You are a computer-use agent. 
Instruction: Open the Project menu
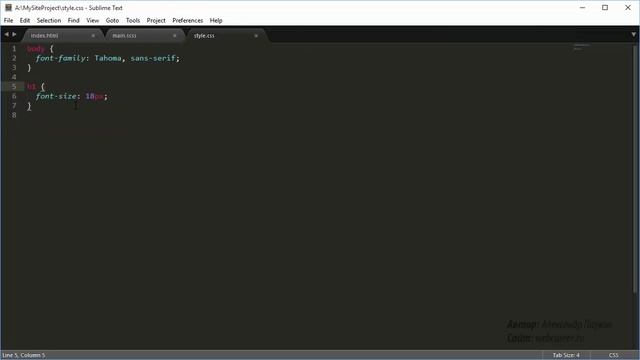156,20
